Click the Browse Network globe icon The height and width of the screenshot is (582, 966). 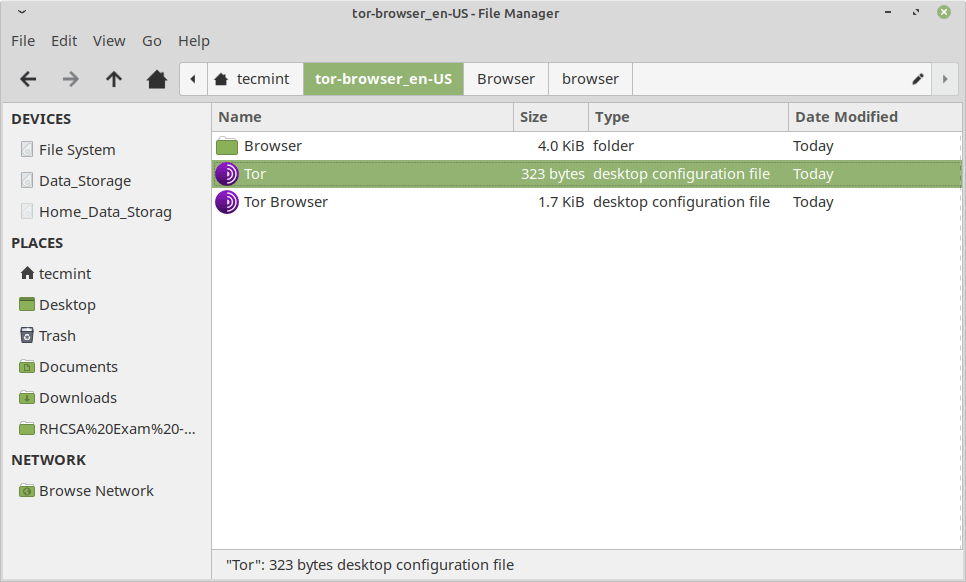tap(26, 490)
